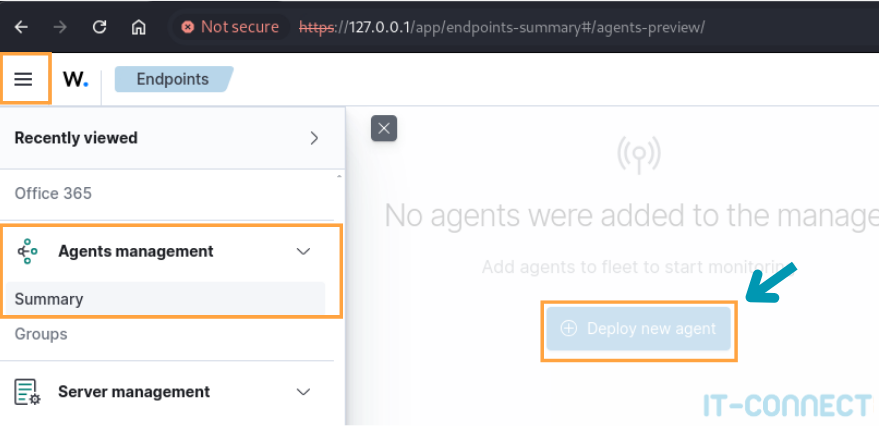Viewport: 879px width, 440px height.
Task: Click the browser forward arrow
Action: (x=60, y=27)
